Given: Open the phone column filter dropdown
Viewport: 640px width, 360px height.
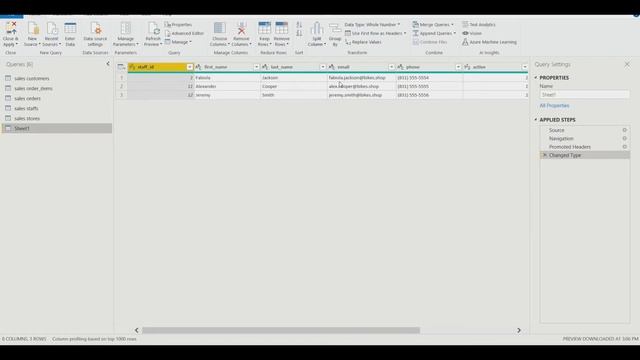Looking at the screenshot, I should point(458,67).
